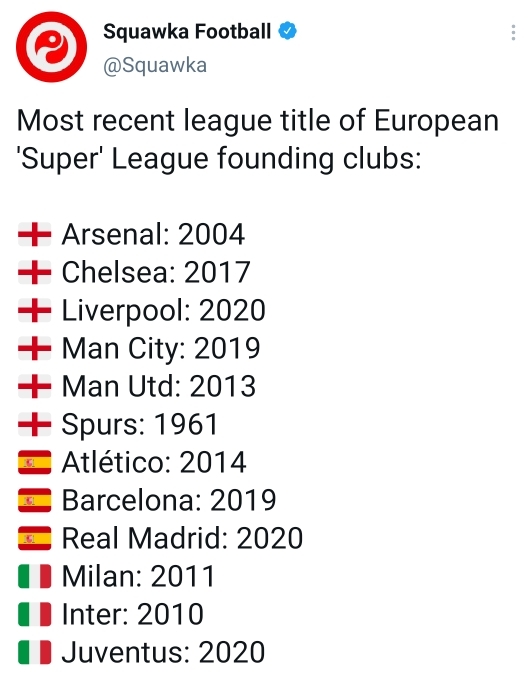Click the Italy flag beside Juventus
The height and width of the screenshot is (681, 531).
[x=34, y=652]
